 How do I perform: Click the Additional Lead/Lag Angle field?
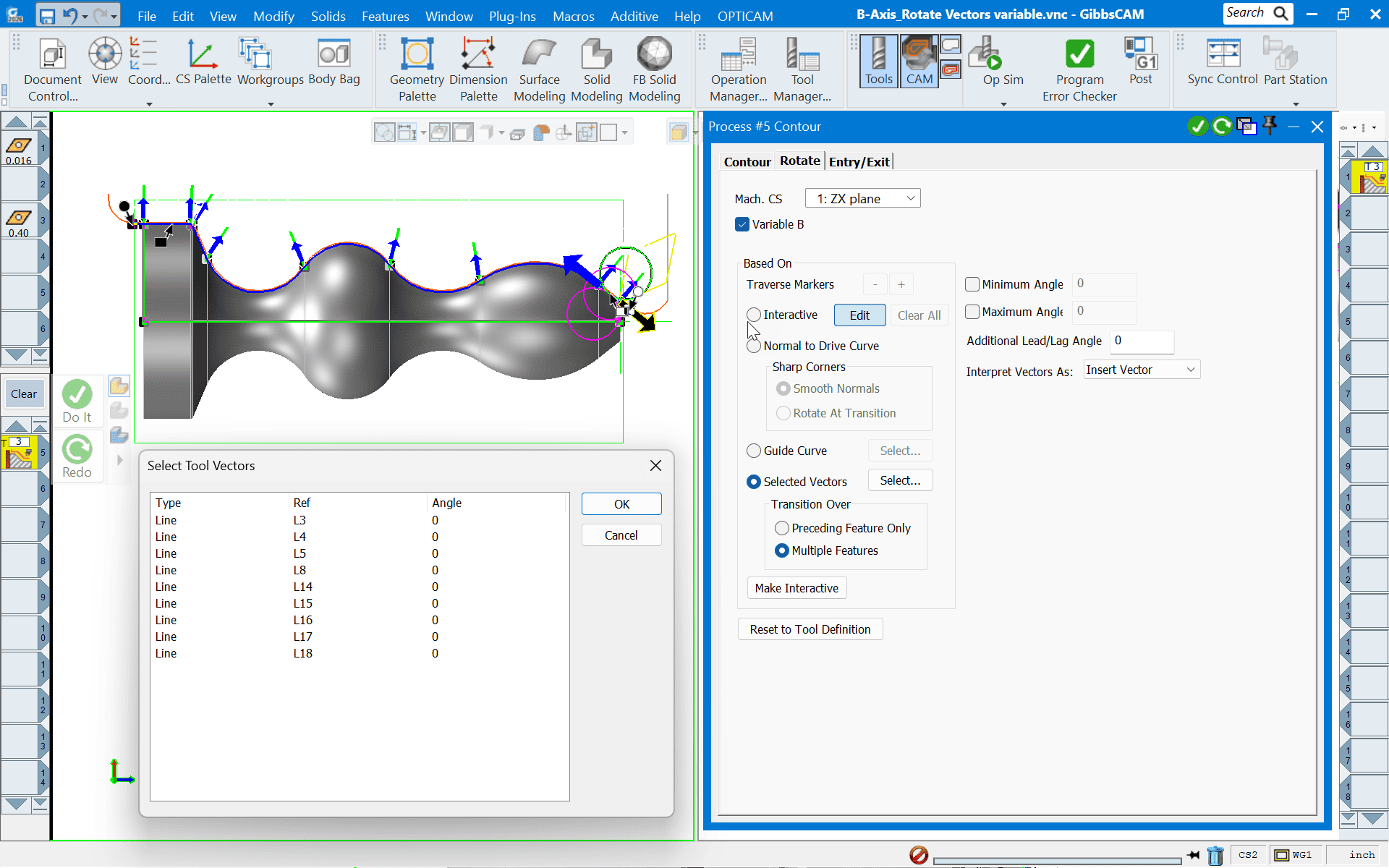coord(1141,341)
